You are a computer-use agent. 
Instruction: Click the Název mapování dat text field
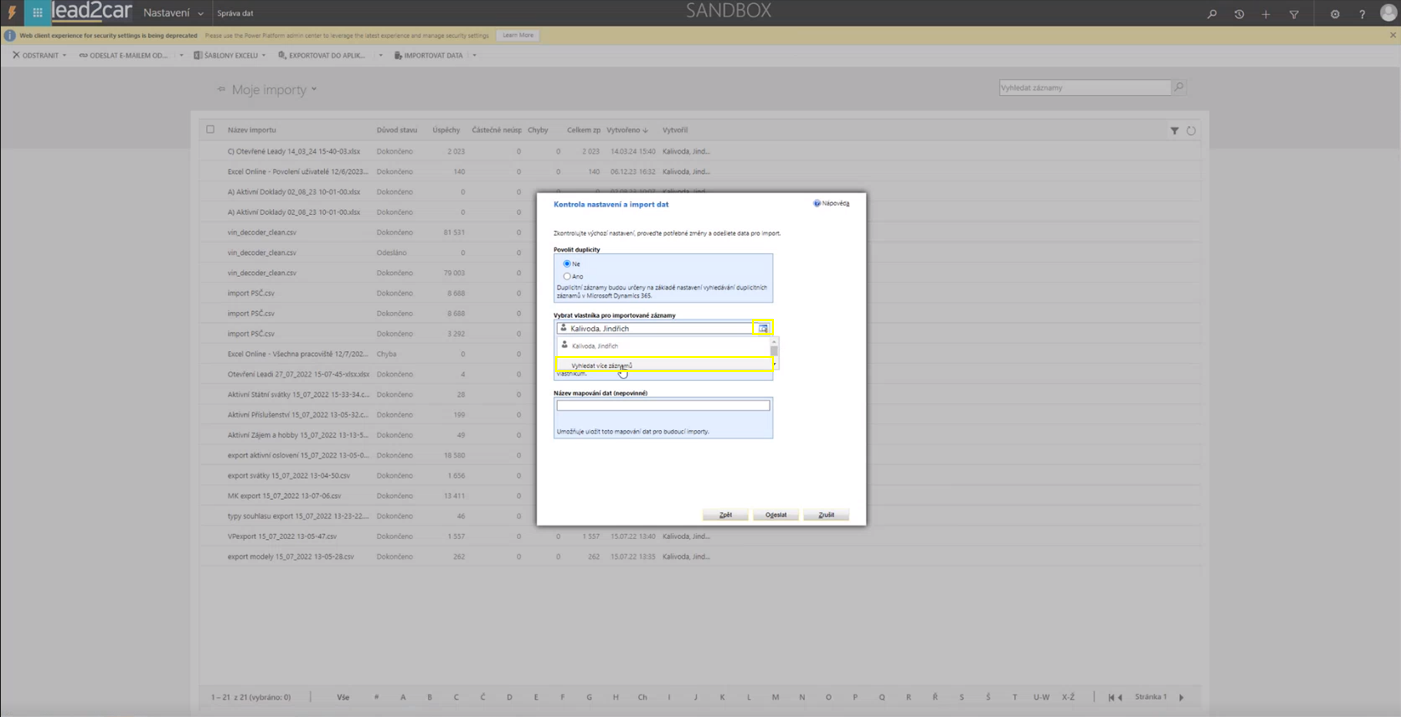[x=663, y=406]
